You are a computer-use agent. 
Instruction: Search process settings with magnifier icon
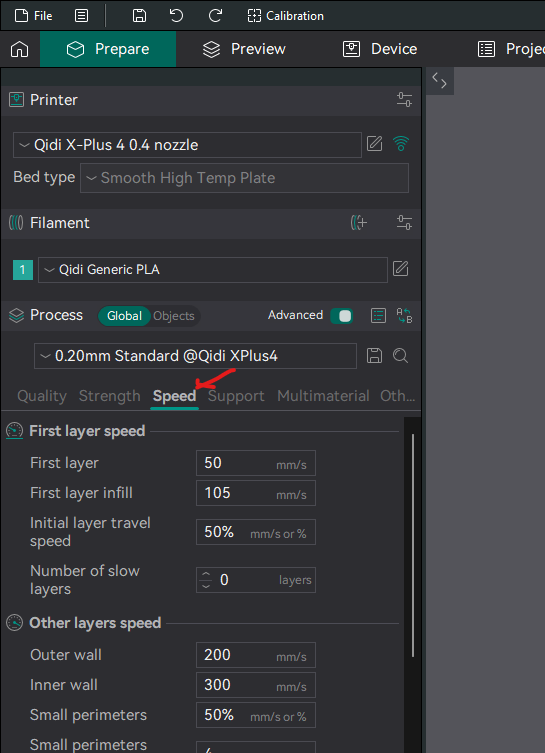click(x=400, y=356)
